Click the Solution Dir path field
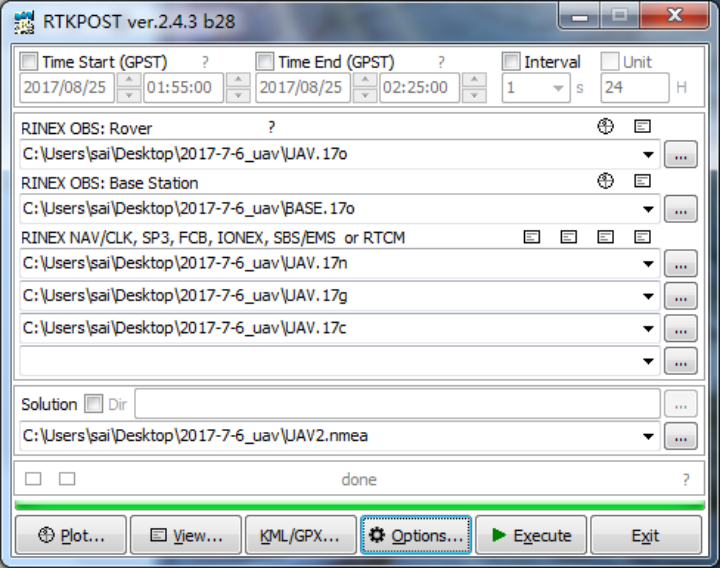Image resolution: width=720 pixels, height=568 pixels. [x=398, y=404]
